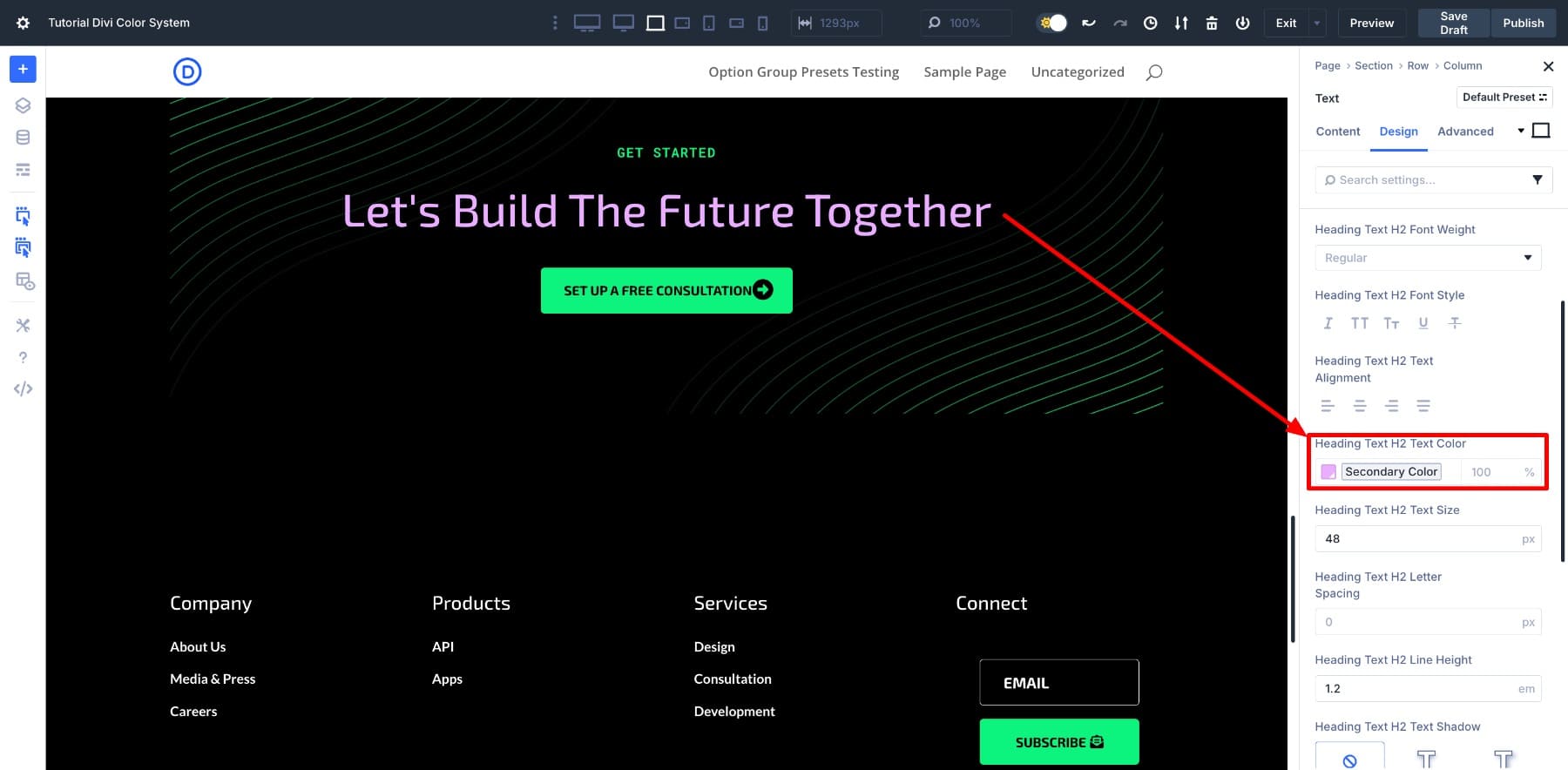The image size is (1568, 770).
Task: Open the page settings gear icon
Action: coord(23,24)
